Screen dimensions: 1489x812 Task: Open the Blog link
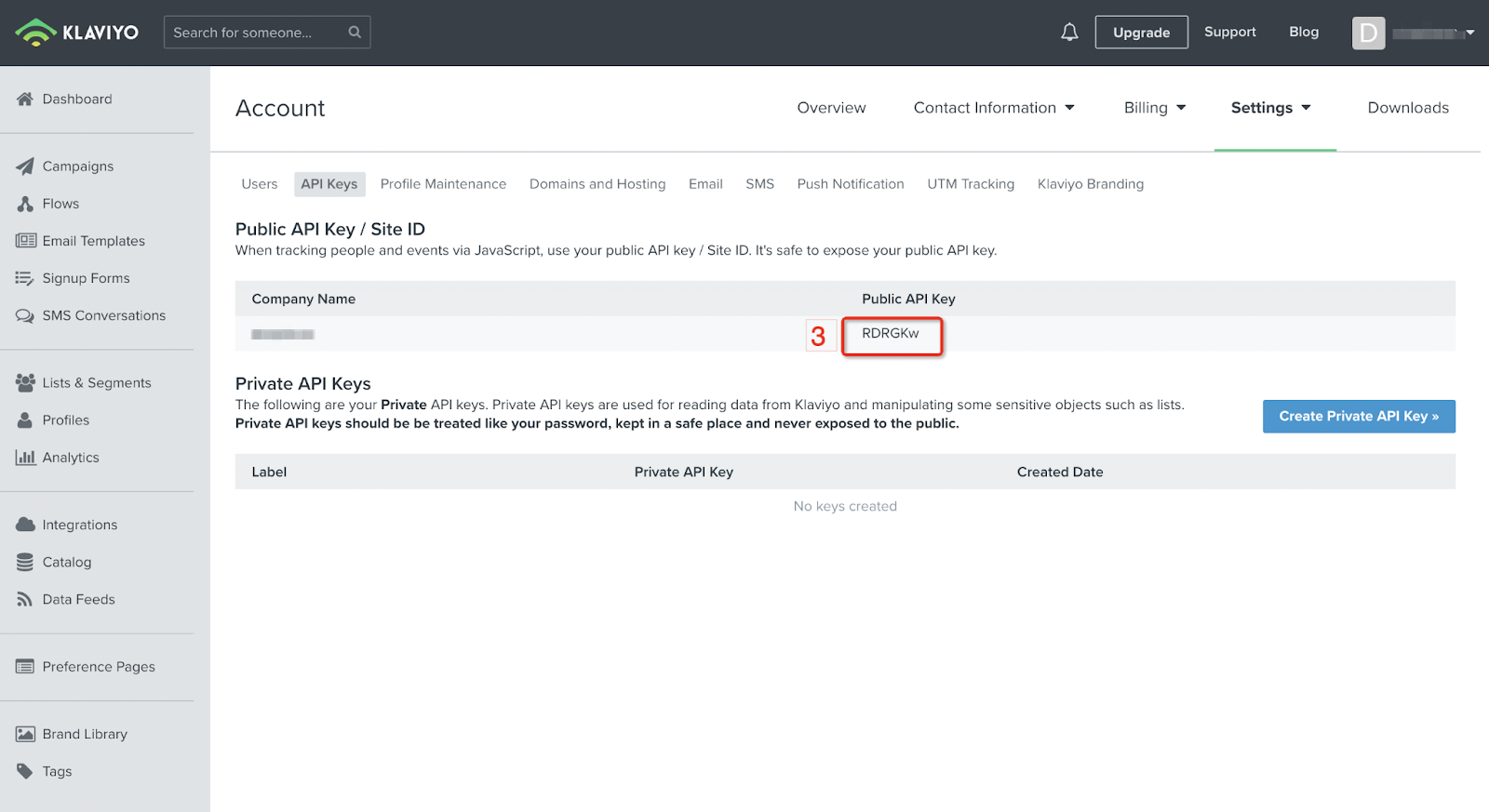[1304, 32]
